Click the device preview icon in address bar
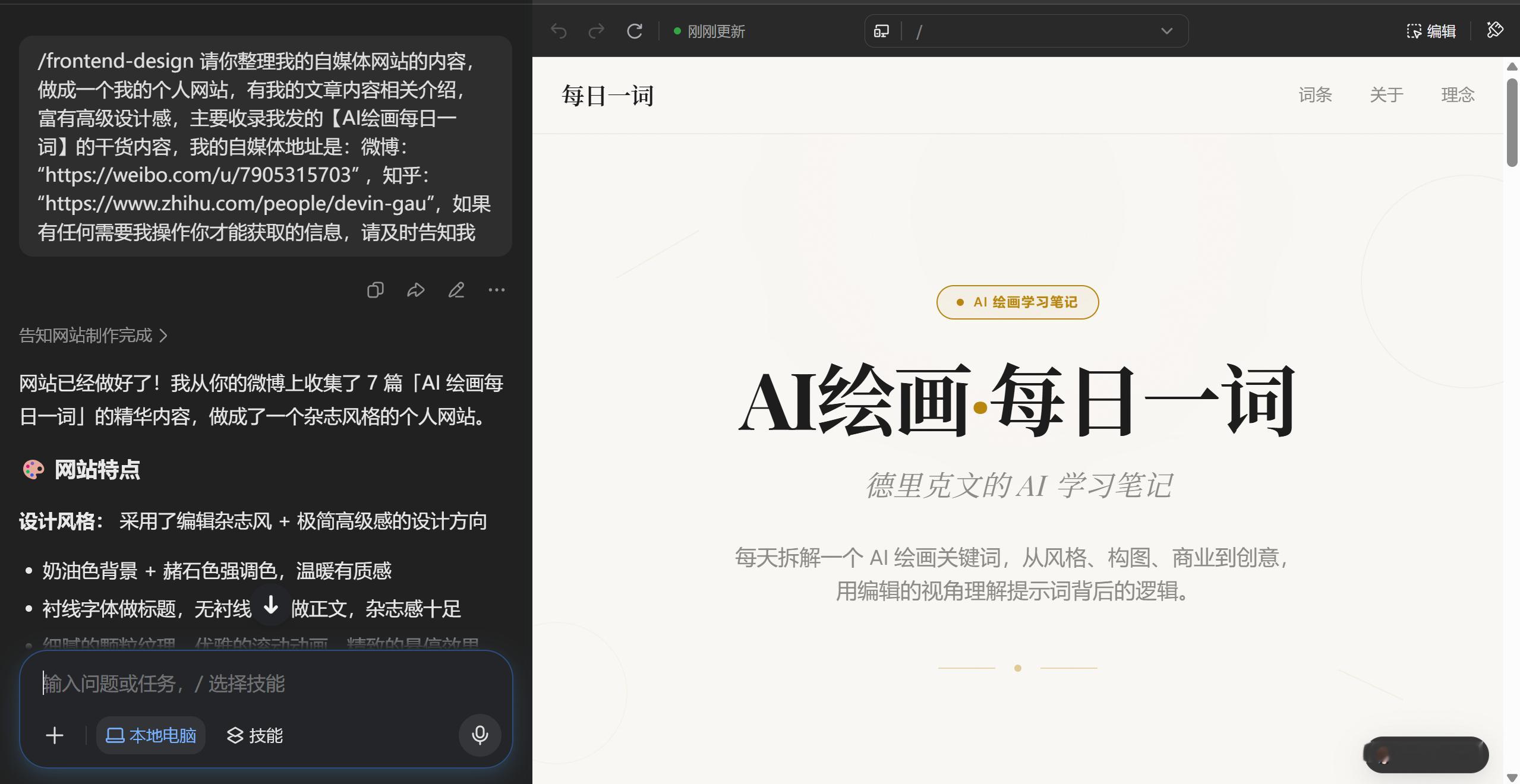Screen dimensions: 1520x784 point(881,31)
